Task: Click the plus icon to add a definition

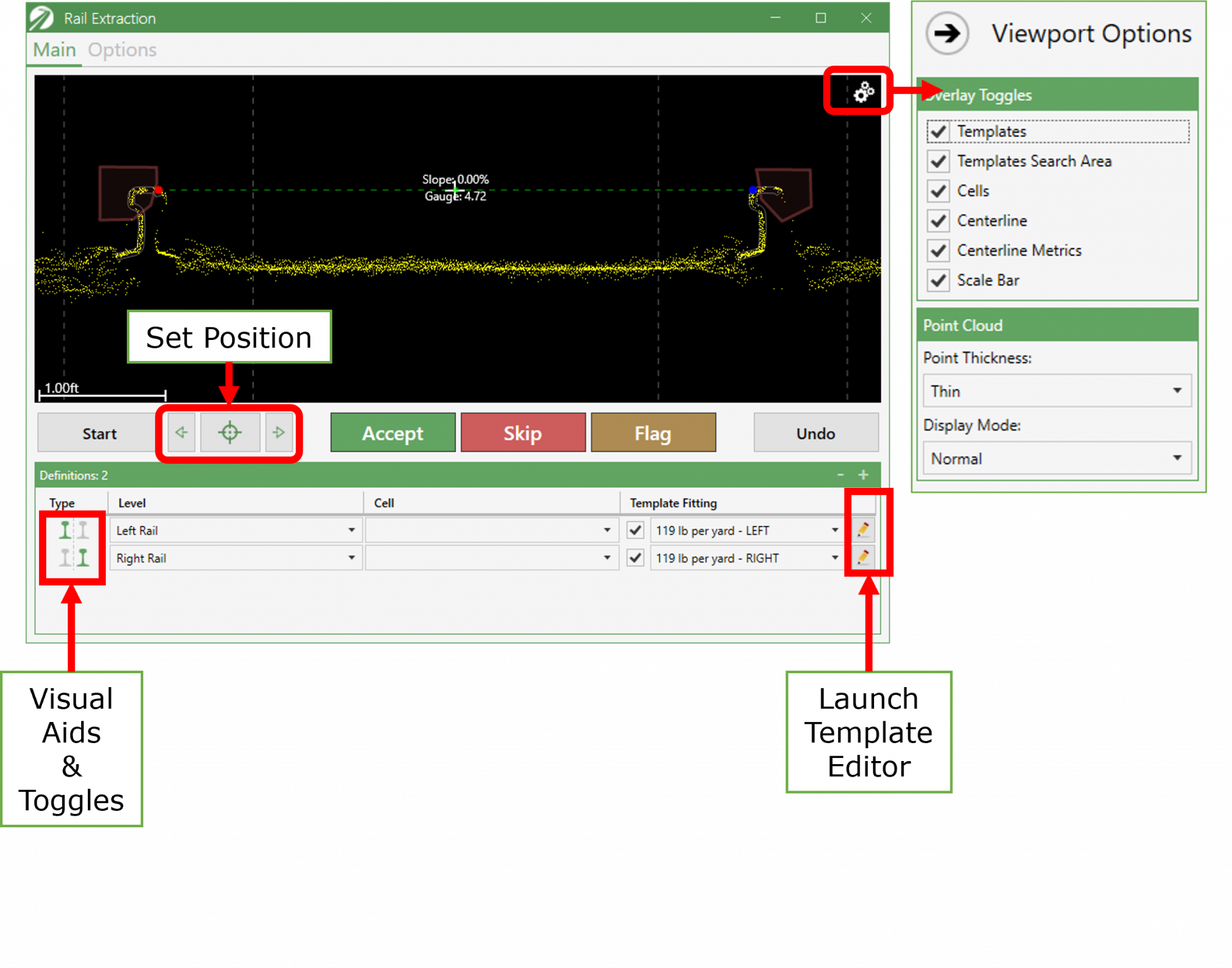Action: [863, 474]
